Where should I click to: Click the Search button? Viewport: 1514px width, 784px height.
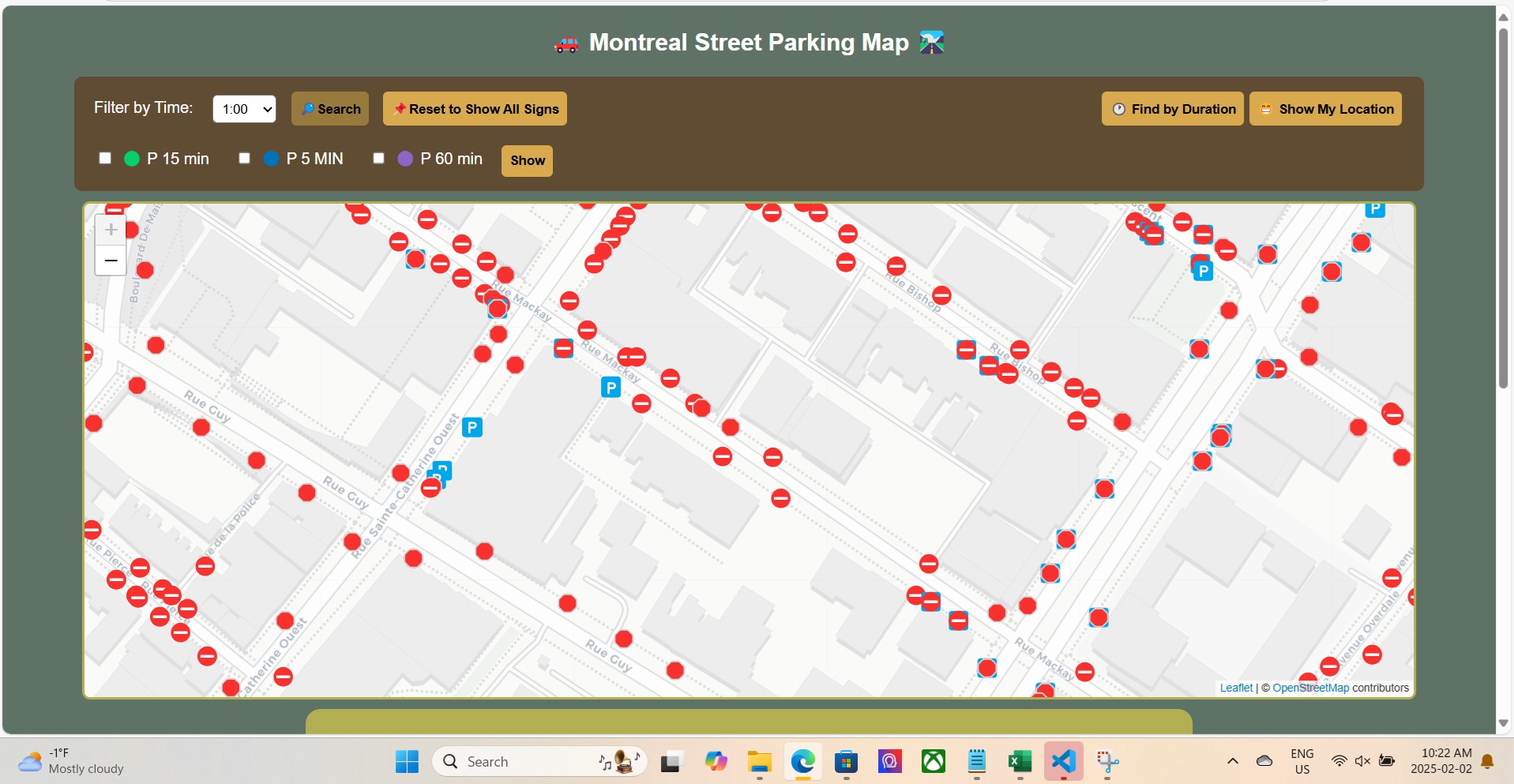[x=330, y=108]
